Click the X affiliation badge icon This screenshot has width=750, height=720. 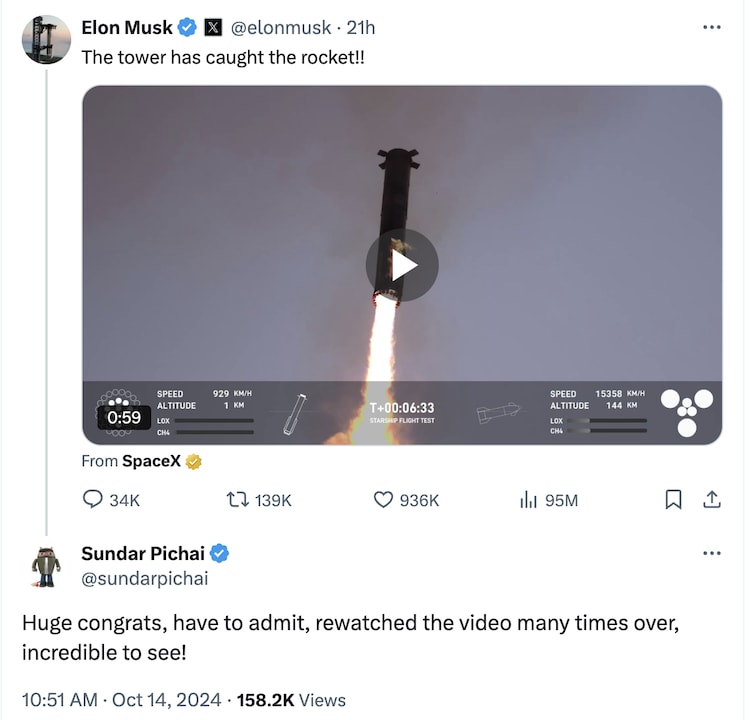(213, 27)
